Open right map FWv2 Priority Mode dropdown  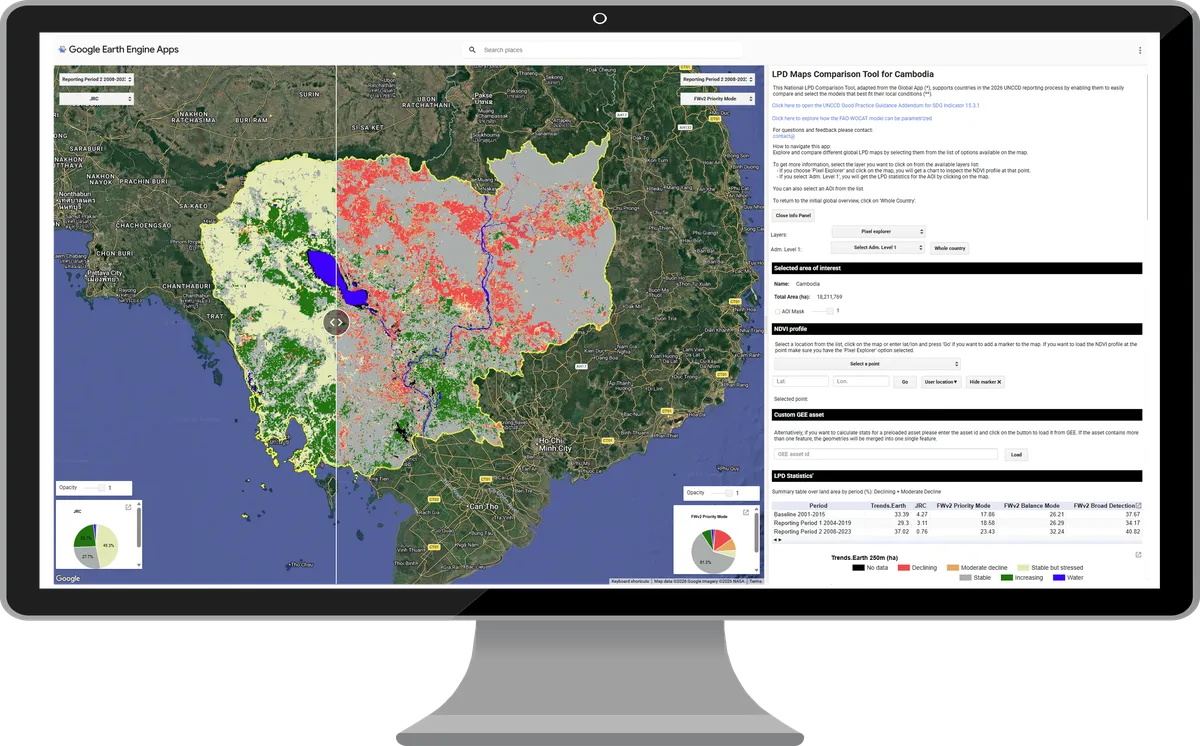pyautogui.click(x=717, y=99)
